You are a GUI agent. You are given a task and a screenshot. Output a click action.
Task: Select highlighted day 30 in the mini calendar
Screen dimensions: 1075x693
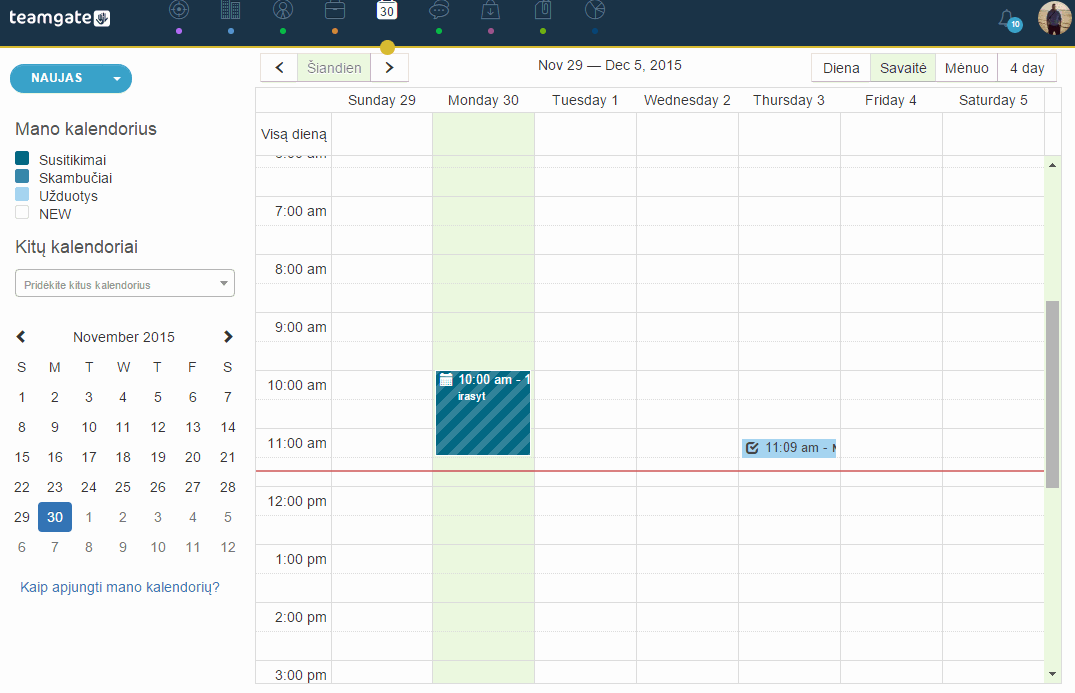click(x=55, y=517)
